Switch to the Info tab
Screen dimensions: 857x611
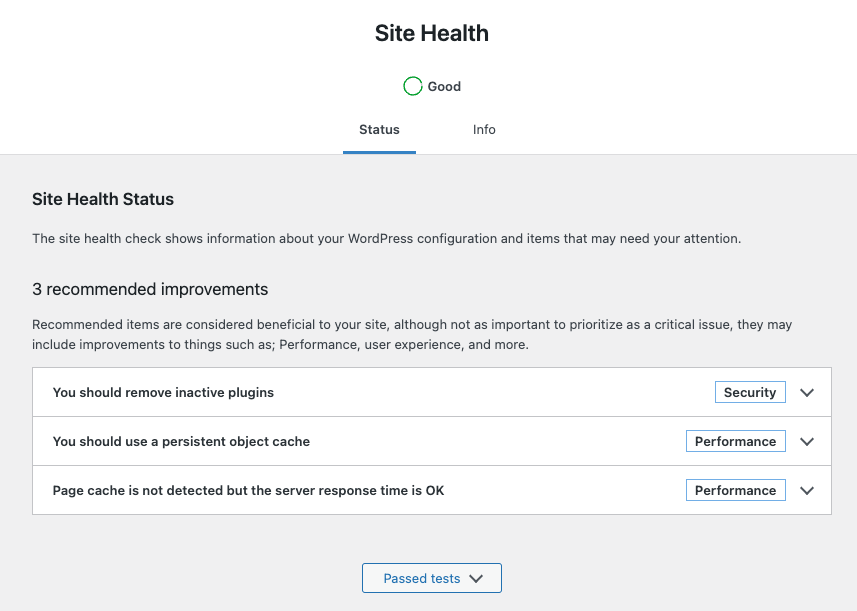click(x=484, y=130)
